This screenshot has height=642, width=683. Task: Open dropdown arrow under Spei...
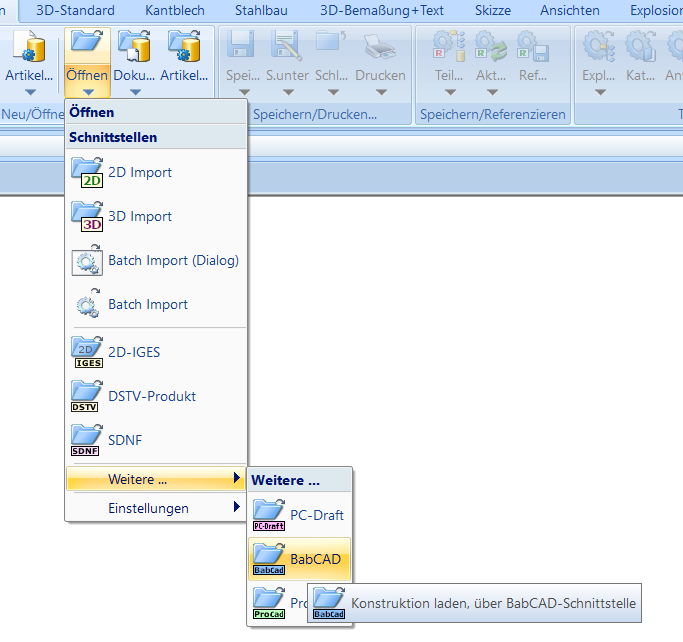coord(244,92)
